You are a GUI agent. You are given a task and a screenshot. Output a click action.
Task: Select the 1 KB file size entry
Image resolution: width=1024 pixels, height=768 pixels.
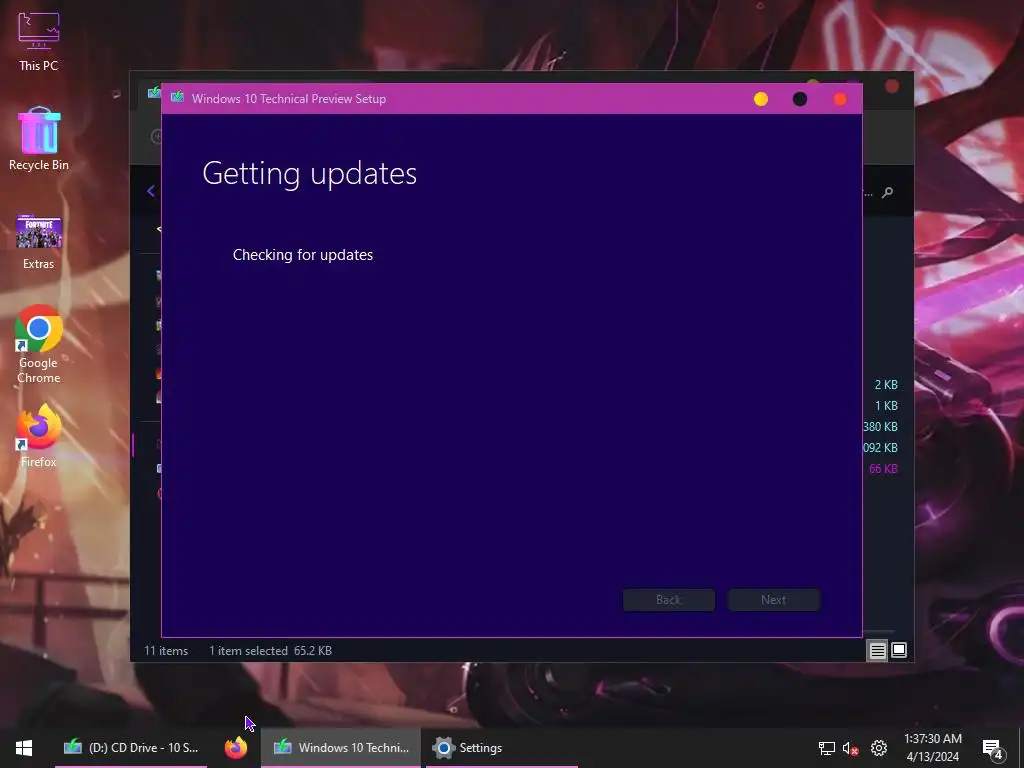click(886, 406)
